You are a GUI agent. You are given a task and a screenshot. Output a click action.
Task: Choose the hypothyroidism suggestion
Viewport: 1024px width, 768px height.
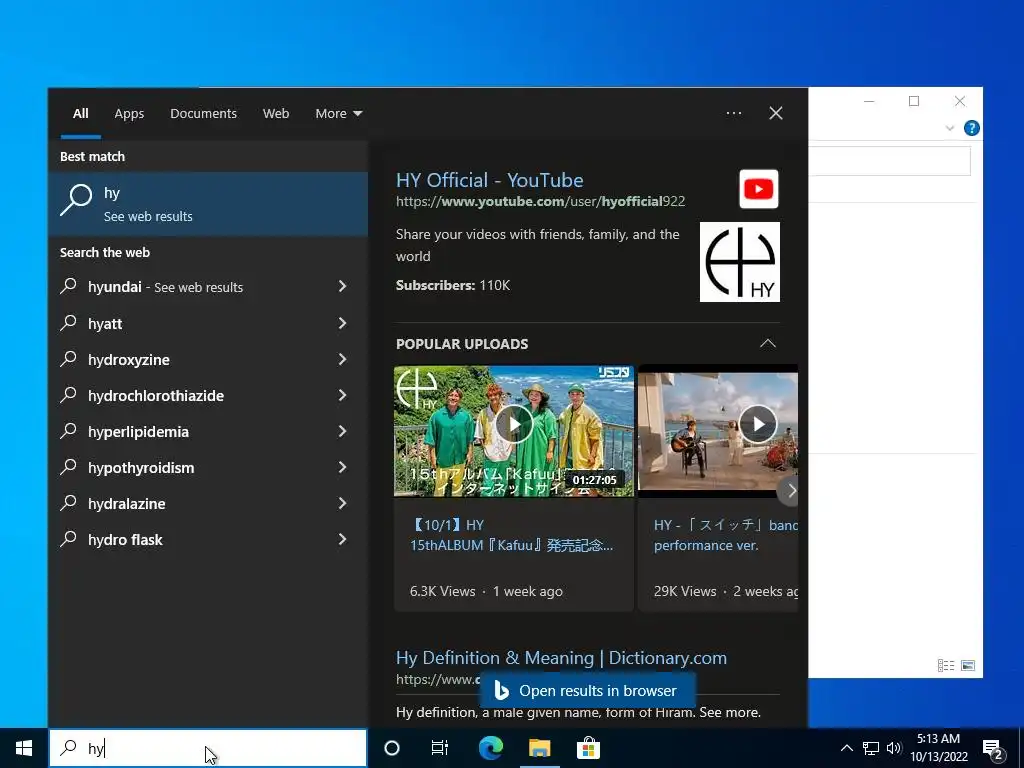click(208, 468)
